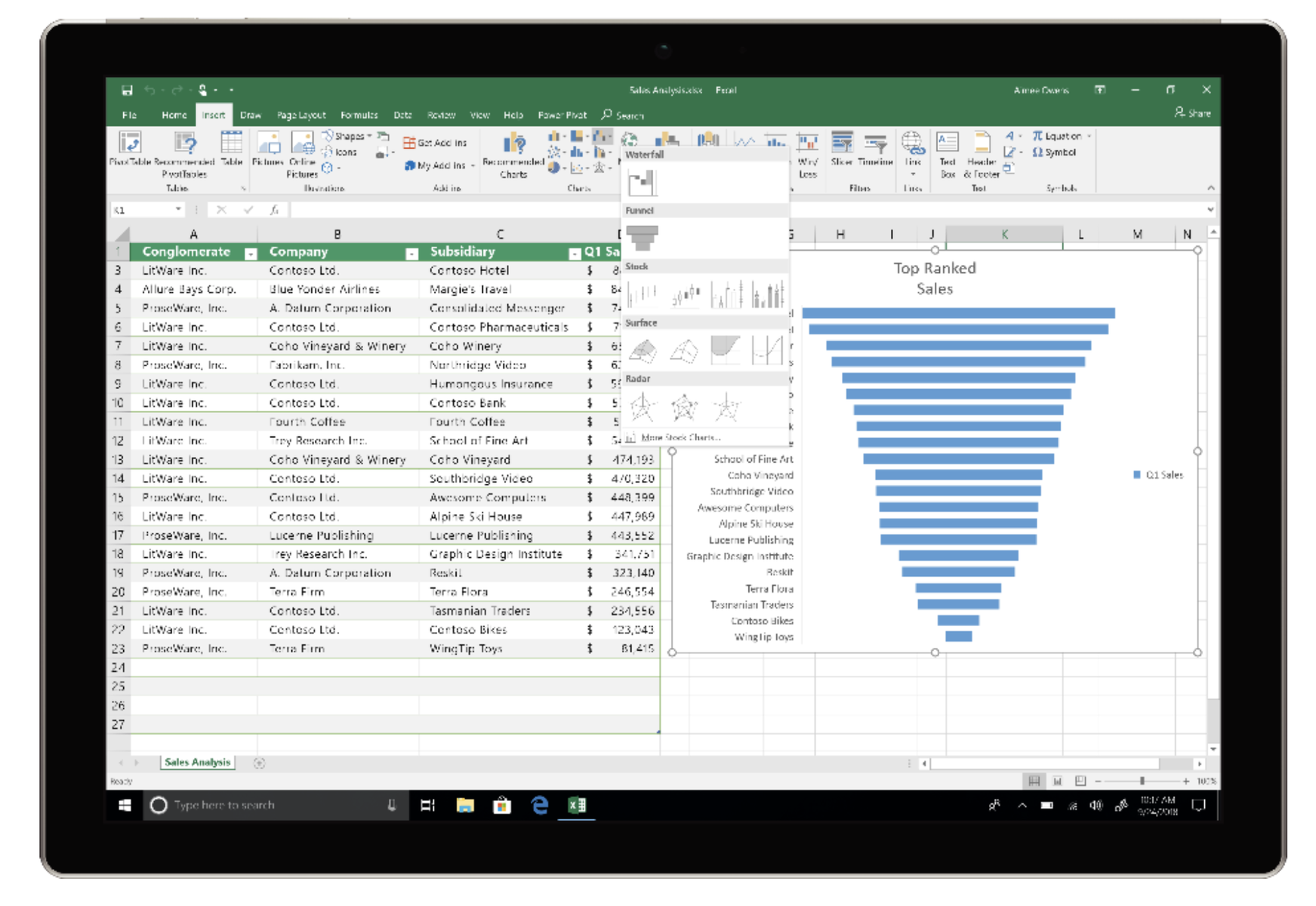Insert a Filled Radar chart

coord(727,407)
